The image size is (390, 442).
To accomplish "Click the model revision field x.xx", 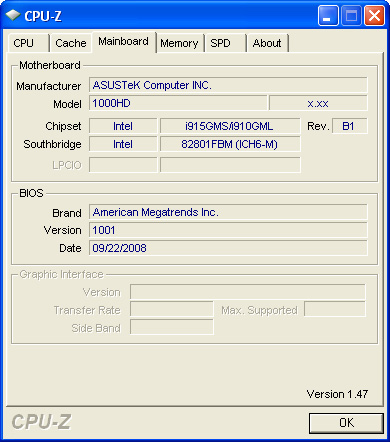I will 318,103.
